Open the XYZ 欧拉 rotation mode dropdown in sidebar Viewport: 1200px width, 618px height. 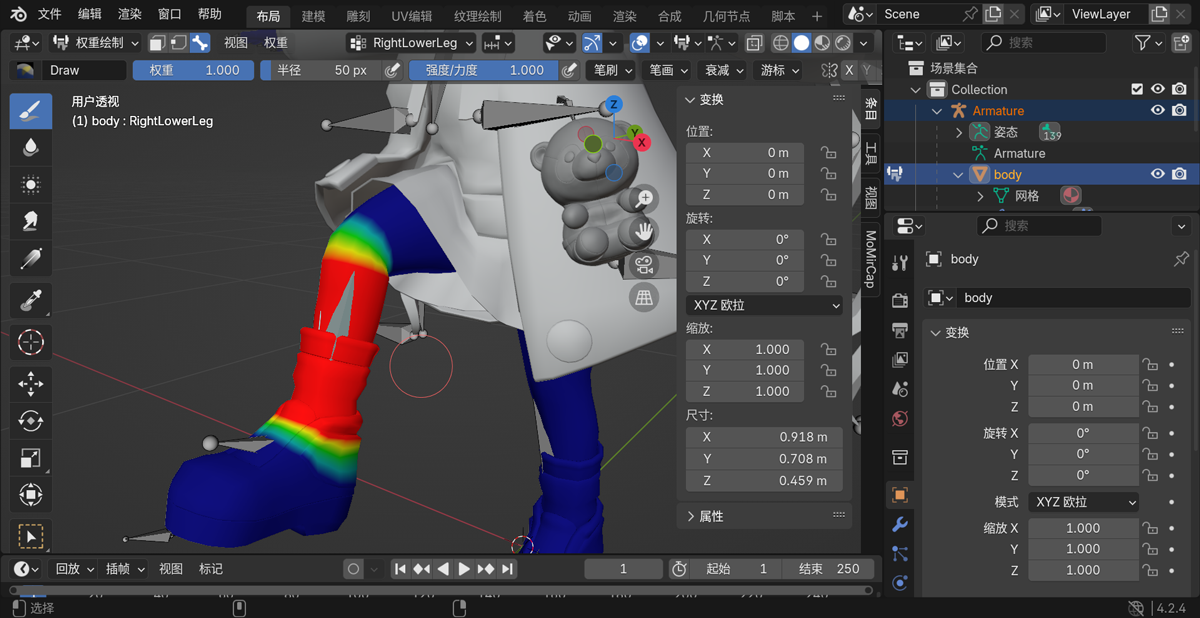click(765, 305)
